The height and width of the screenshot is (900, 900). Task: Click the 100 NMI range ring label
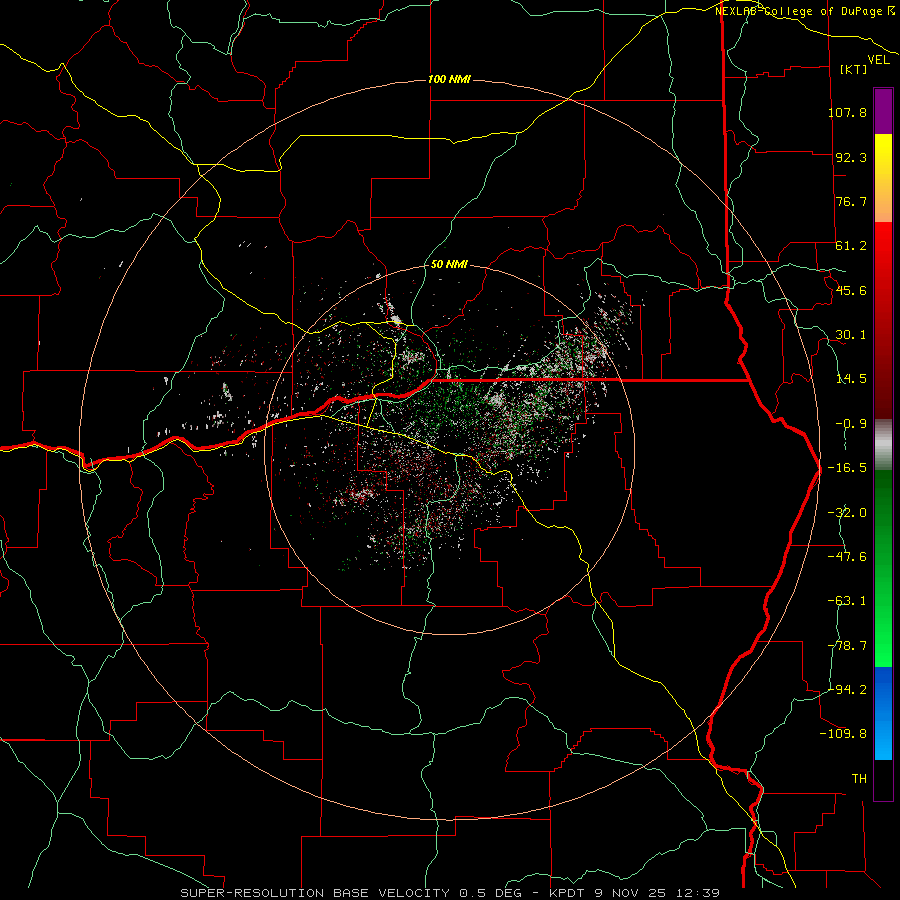click(x=449, y=79)
